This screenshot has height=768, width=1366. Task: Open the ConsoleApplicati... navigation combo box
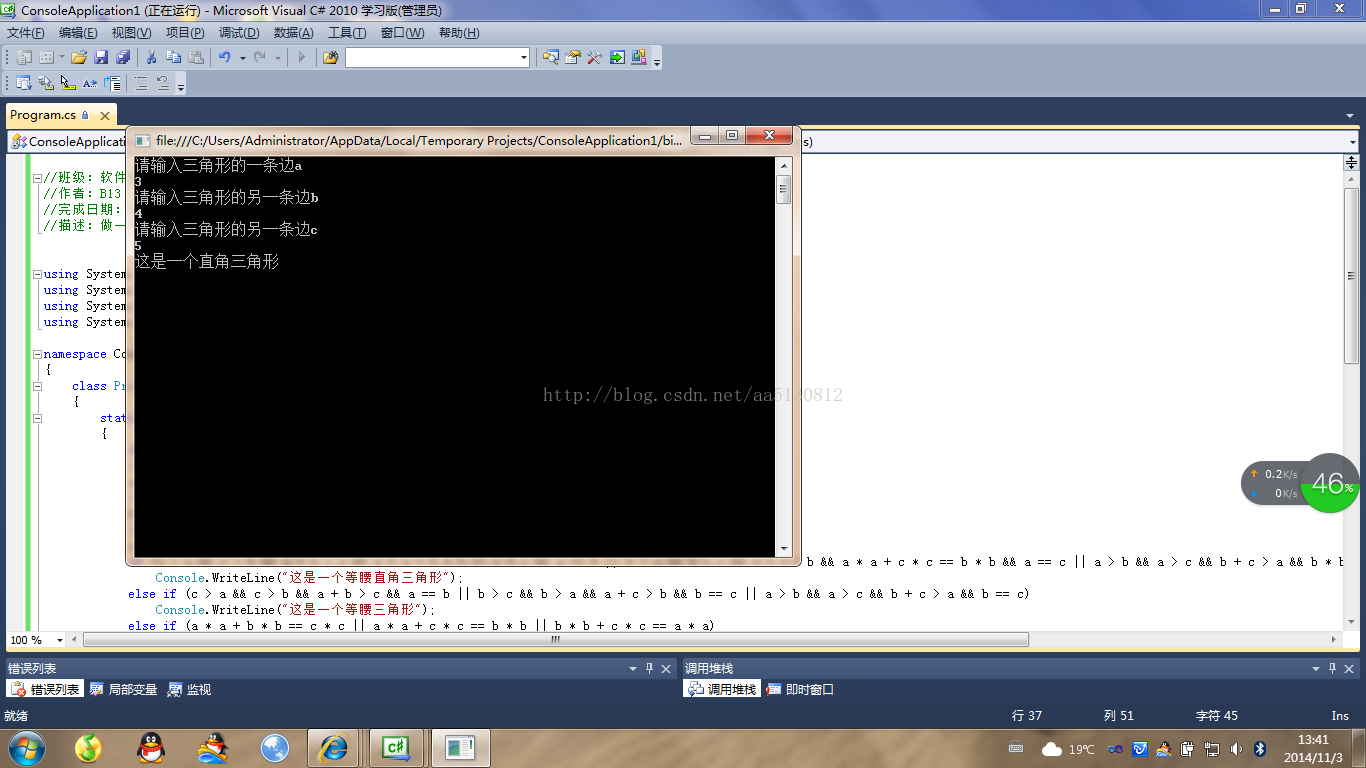(67, 141)
